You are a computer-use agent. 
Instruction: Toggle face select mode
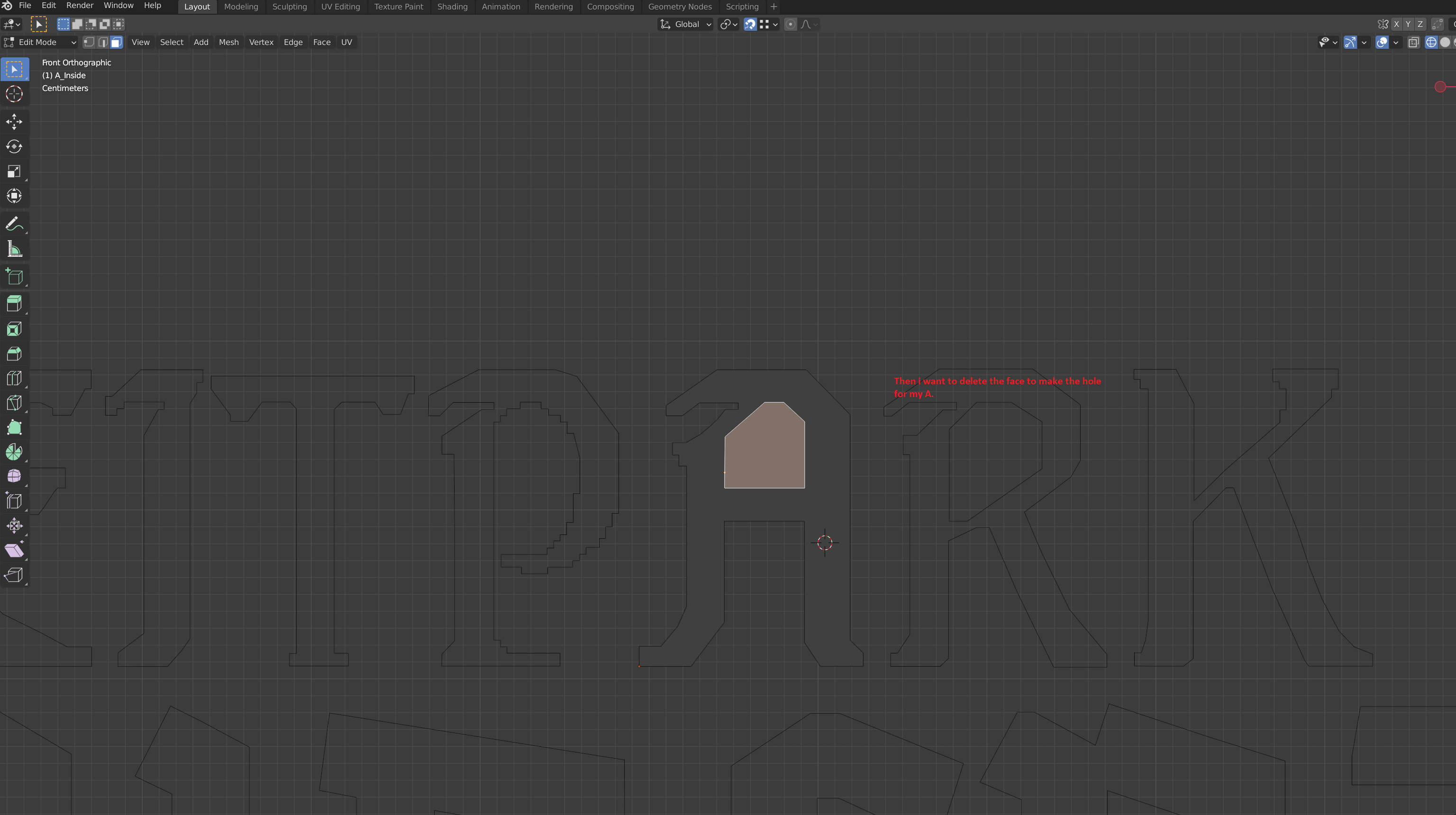pyautogui.click(x=117, y=42)
